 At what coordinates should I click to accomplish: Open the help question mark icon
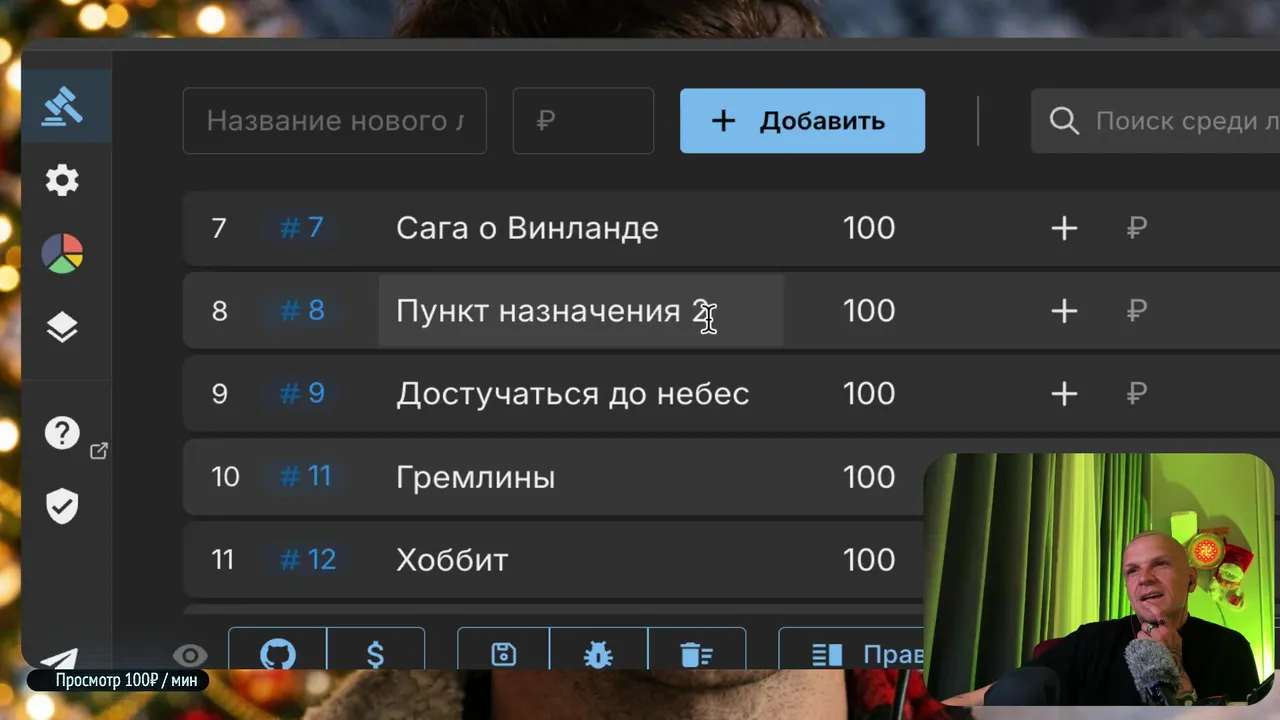(x=63, y=433)
